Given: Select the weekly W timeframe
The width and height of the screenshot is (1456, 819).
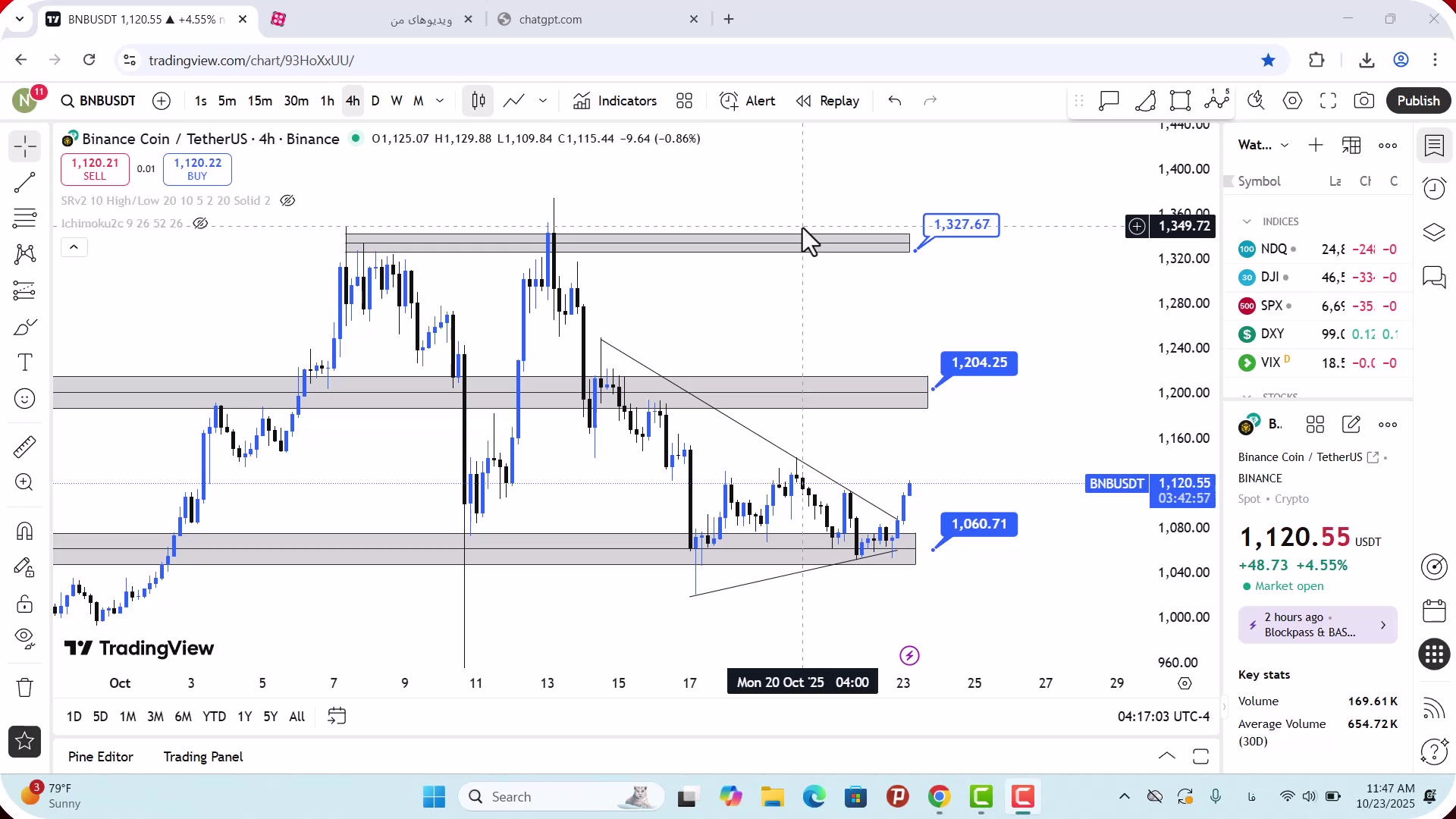Looking at the screenshot, I should (x=396, y=101).
